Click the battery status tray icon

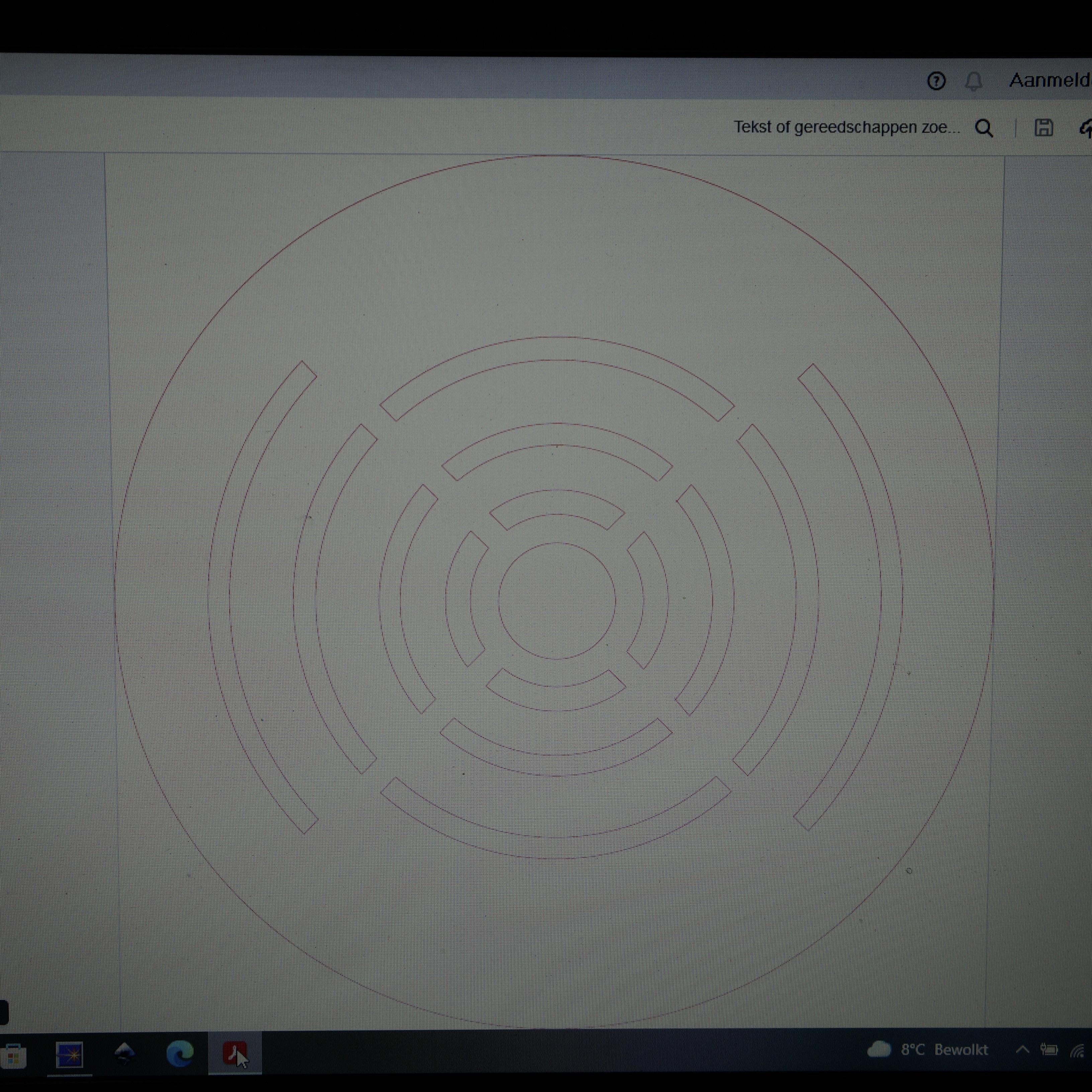[1049, 1050]
